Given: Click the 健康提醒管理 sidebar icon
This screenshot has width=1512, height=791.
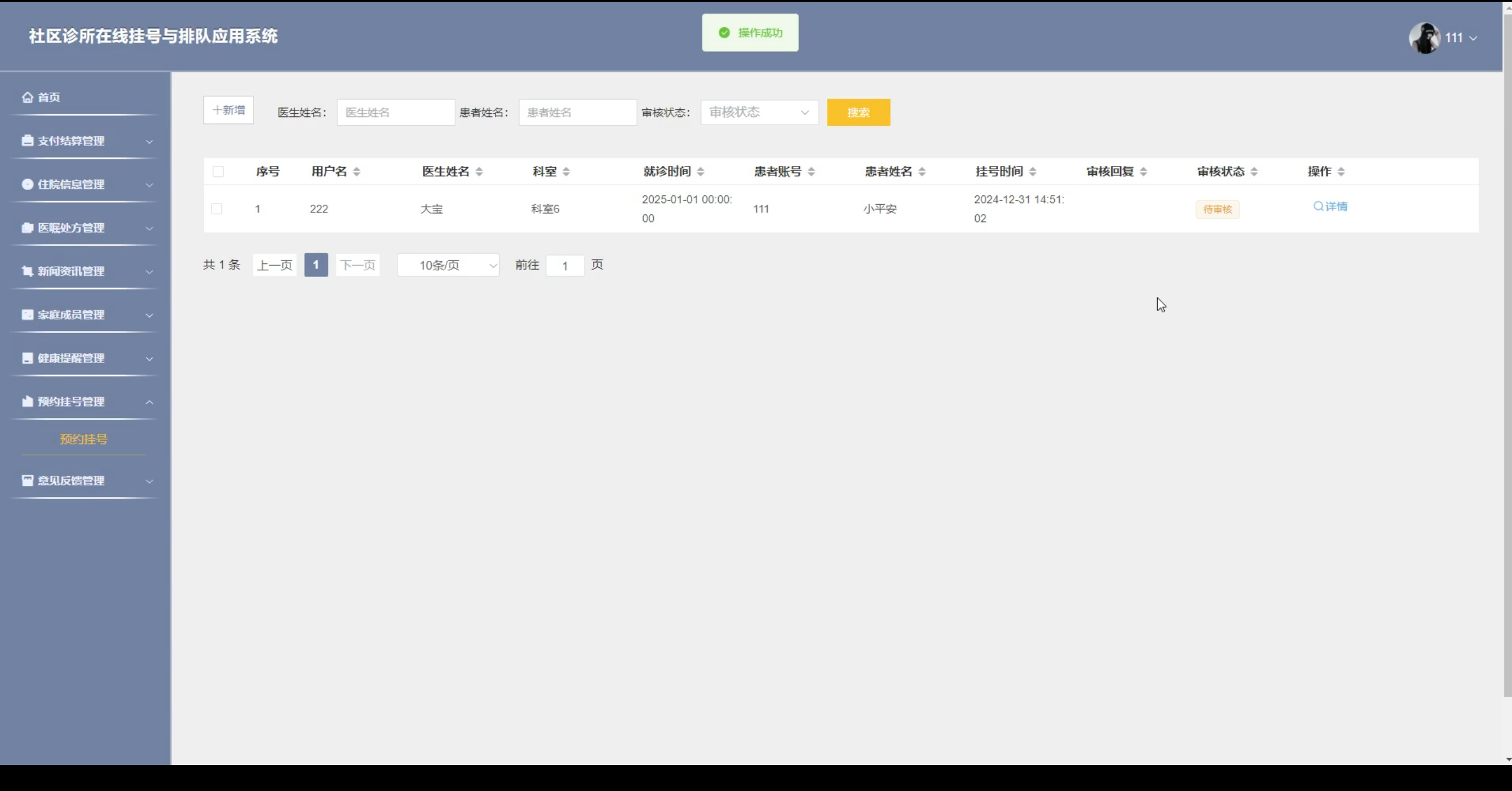Looking at the screenshot, I should tap(27, 358).
